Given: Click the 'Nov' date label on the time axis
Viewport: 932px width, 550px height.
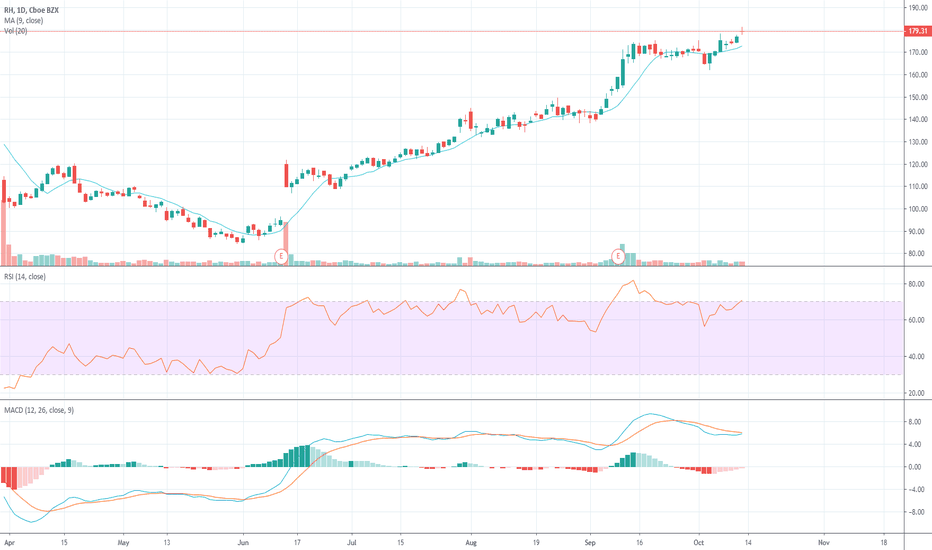Looking at the screenshot, I should pos(824,543).
